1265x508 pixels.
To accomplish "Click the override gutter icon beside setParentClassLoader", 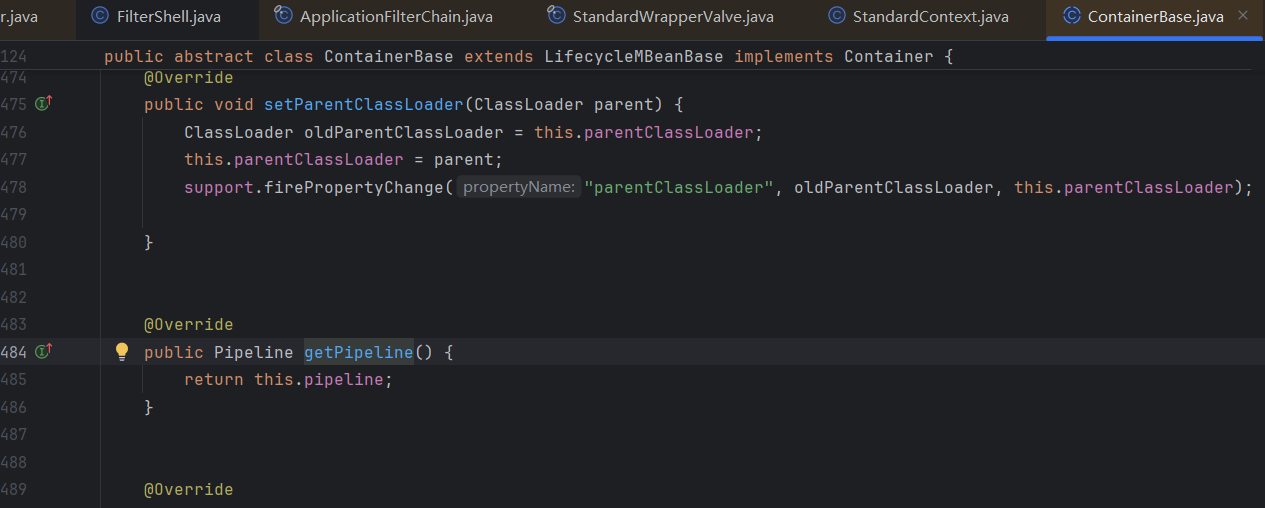I will [43, 104].
